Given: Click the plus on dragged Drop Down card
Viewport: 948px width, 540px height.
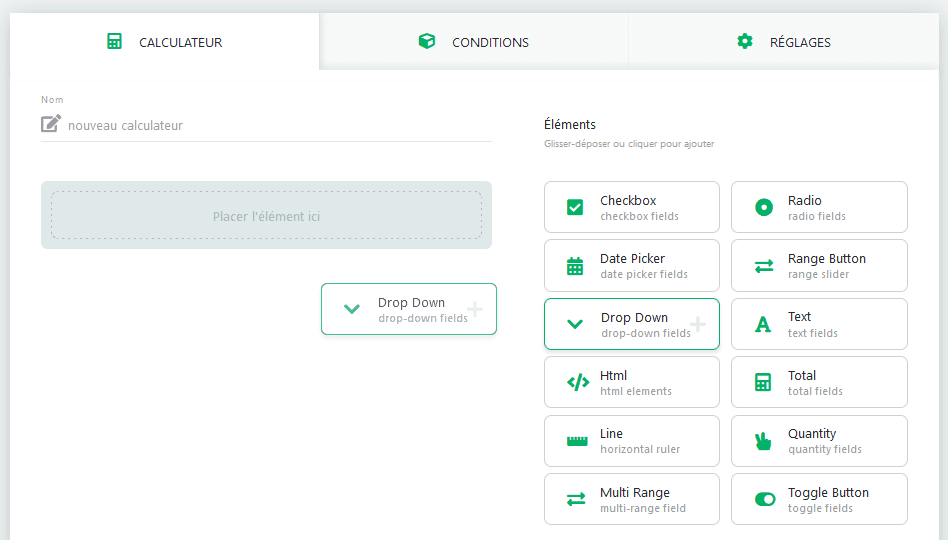Looking at the screenshot, I should pos(475,310).
